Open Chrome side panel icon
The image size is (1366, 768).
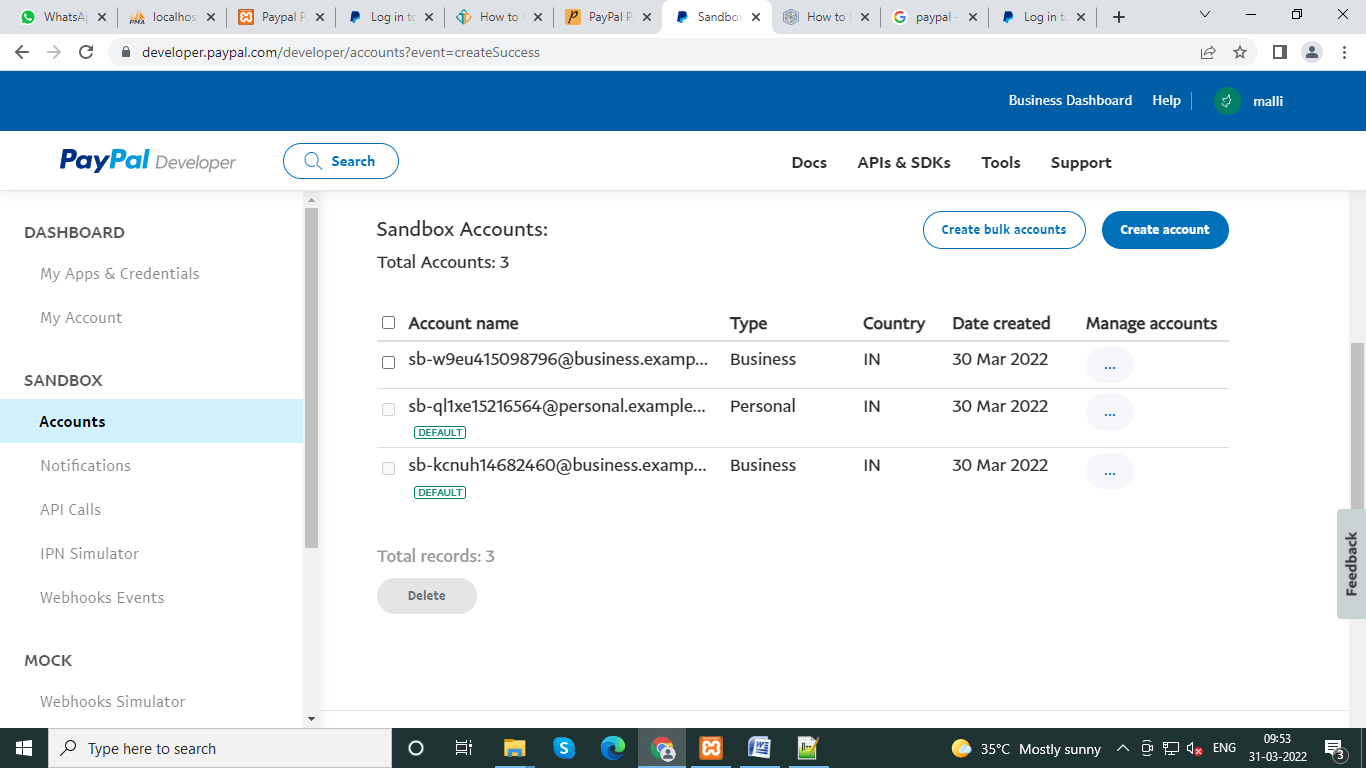1279,52
